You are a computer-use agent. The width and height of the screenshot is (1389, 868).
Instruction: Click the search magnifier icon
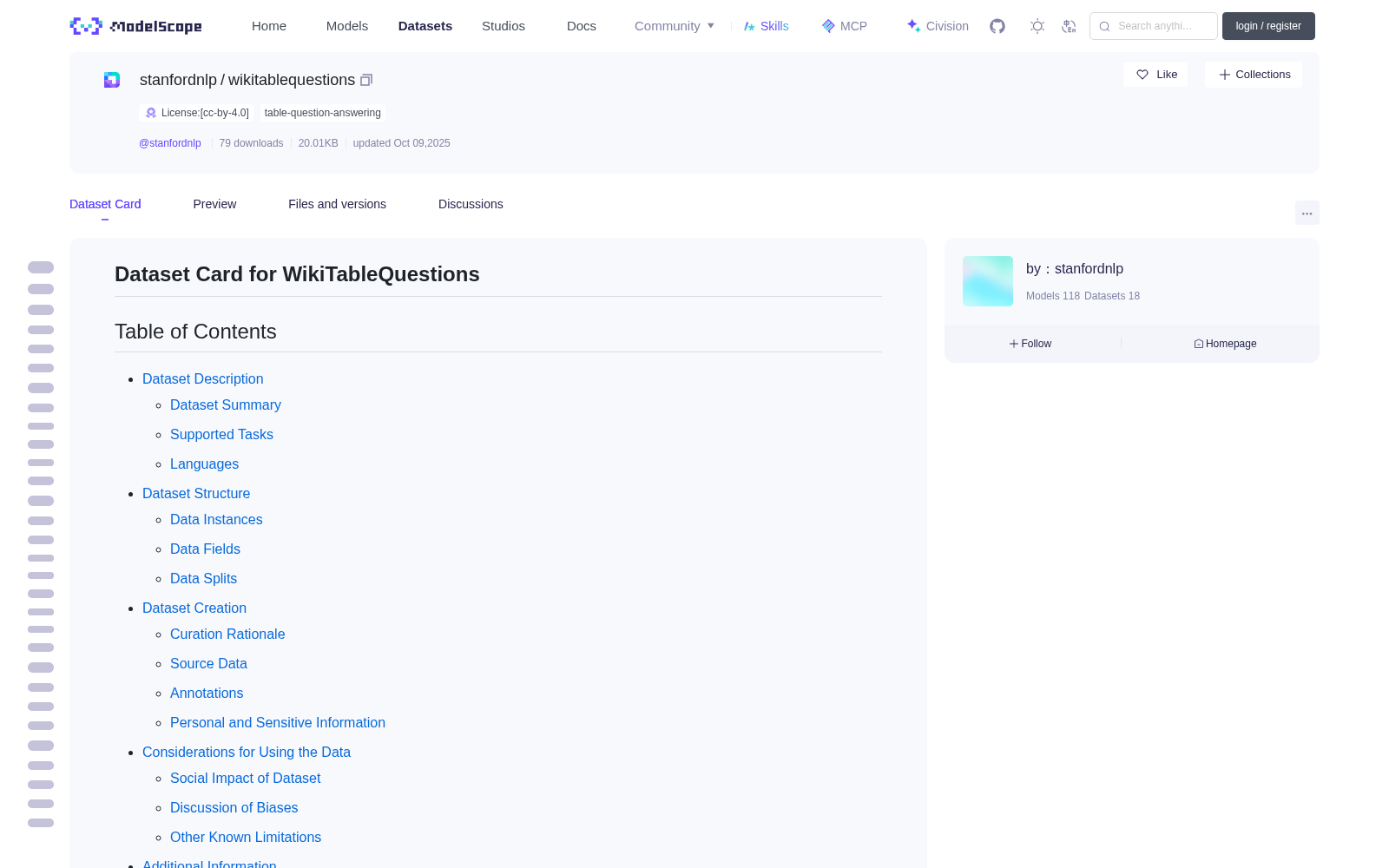click(1104, 26)
